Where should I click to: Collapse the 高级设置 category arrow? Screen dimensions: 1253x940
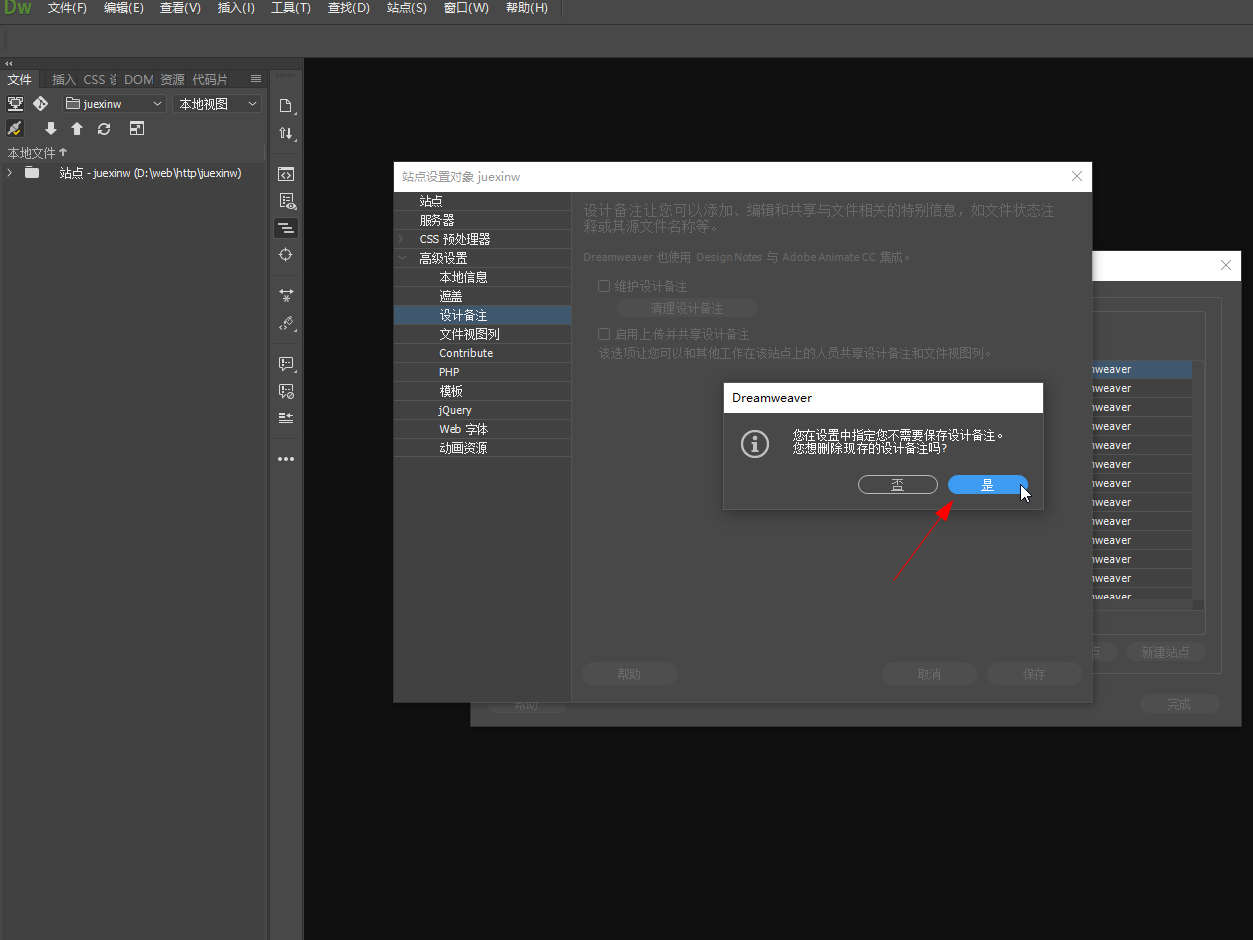tap(402, 258)
